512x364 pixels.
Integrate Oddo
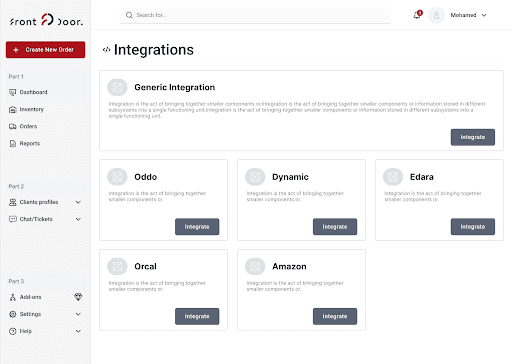coord(197,227)
